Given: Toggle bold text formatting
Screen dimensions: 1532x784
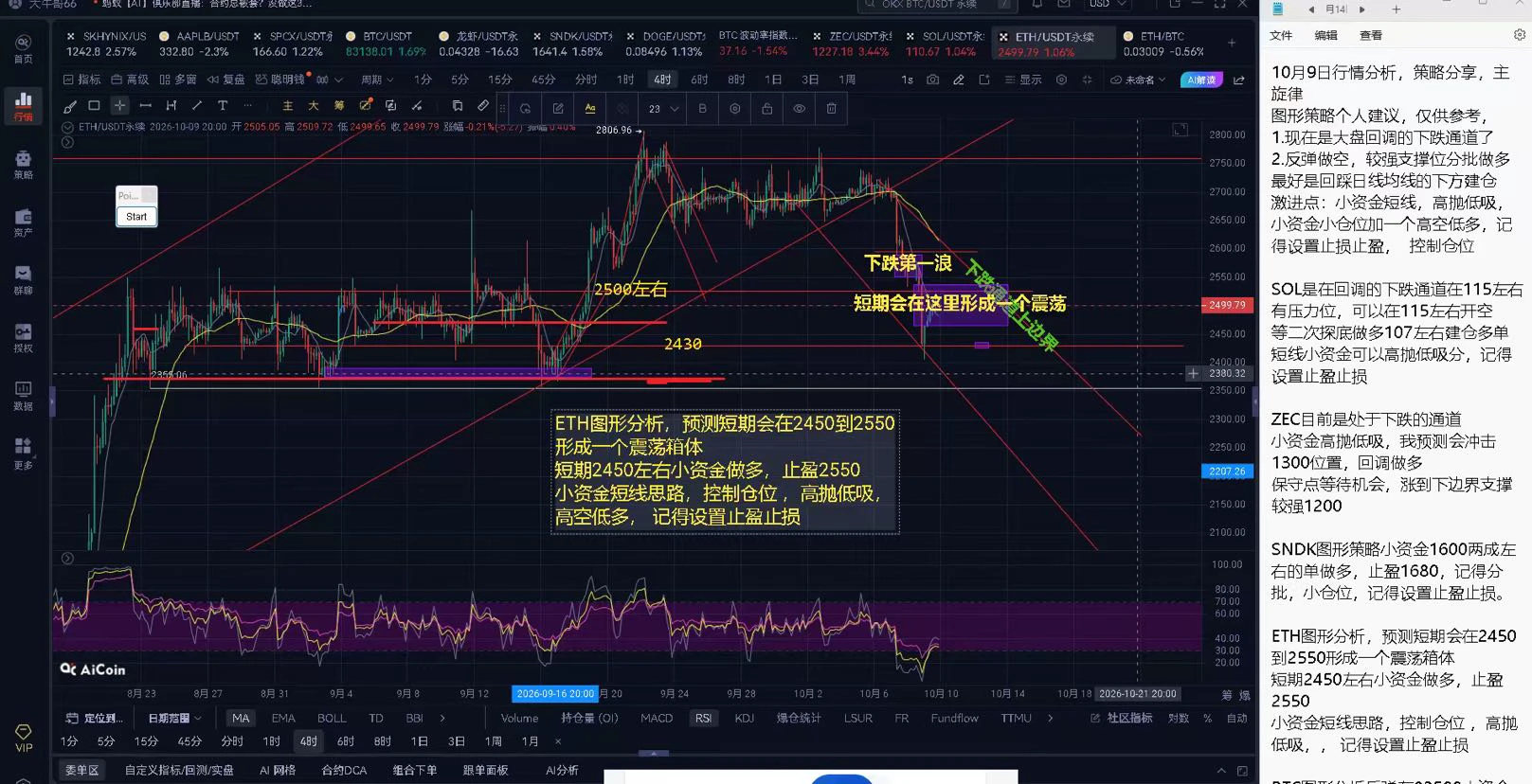Looking at the screenshot, I should pyautogui.click(x=703, y=109).
